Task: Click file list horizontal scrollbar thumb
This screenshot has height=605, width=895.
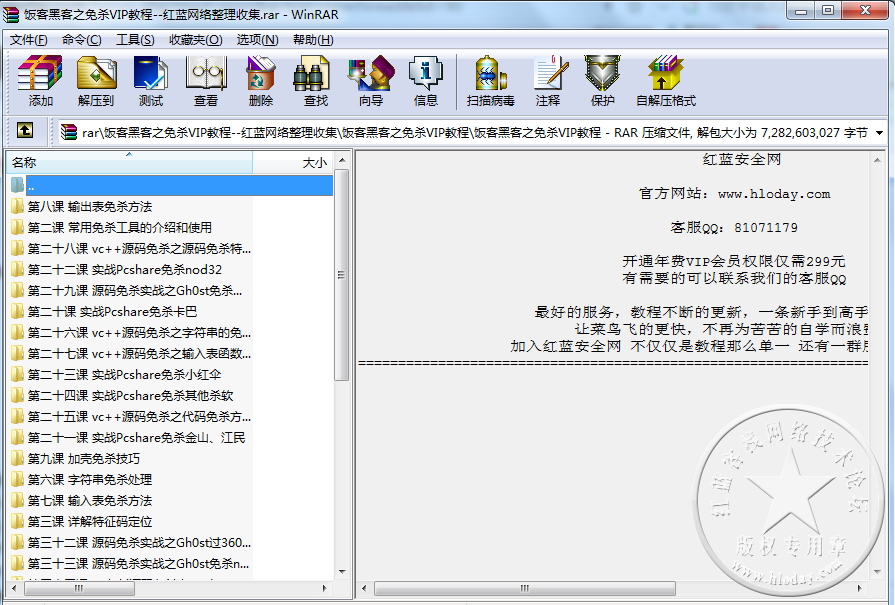Action: tap(79, 588)
